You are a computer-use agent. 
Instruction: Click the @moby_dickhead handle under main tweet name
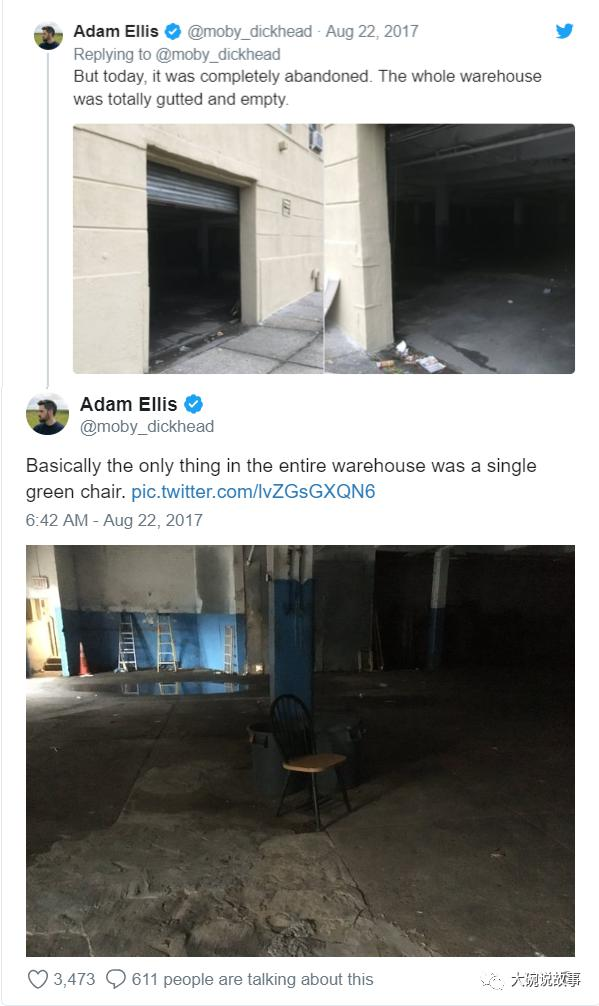(x=147, y=427)
